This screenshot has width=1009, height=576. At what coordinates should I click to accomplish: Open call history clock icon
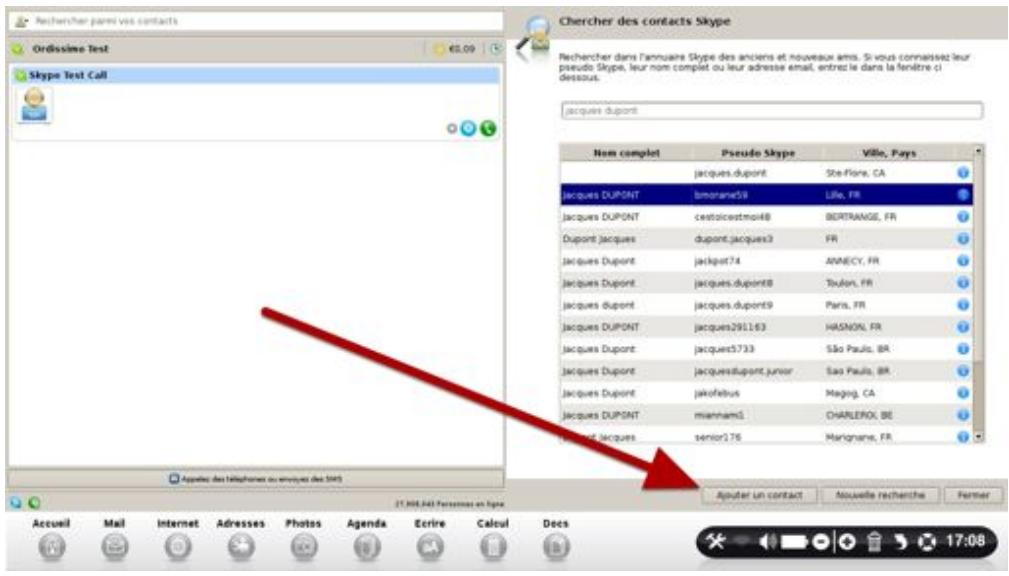(x=495, y=49)
